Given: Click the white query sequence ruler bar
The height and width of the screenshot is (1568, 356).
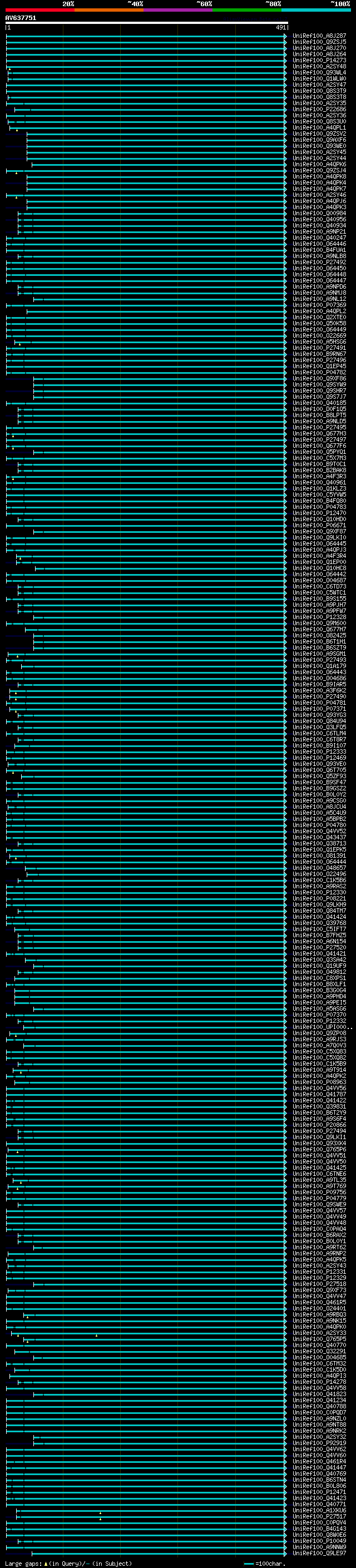Looking at the screenshot, I should 147,23.
